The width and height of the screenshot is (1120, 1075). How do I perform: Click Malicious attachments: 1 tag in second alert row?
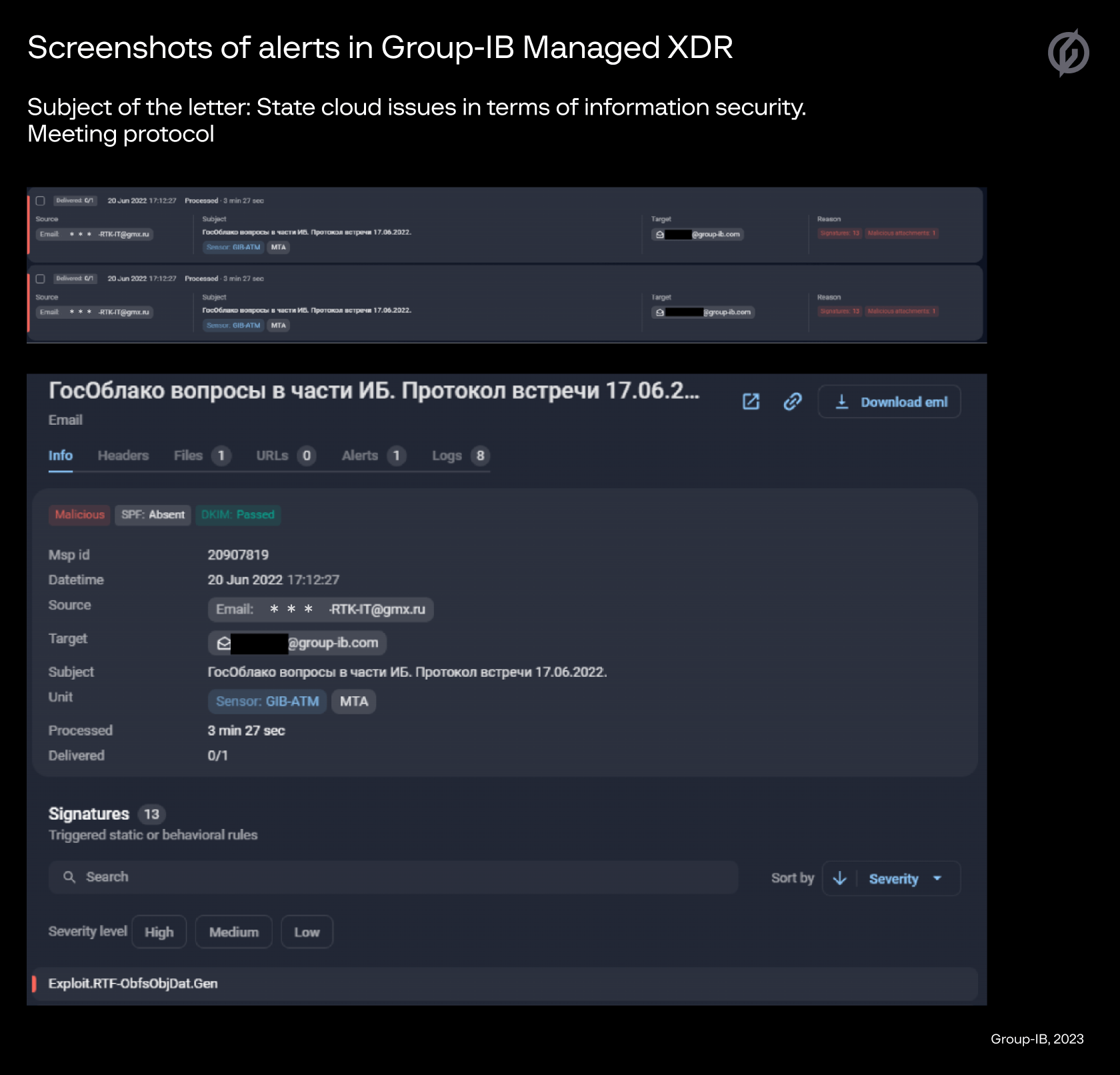(x=902, y=311)
